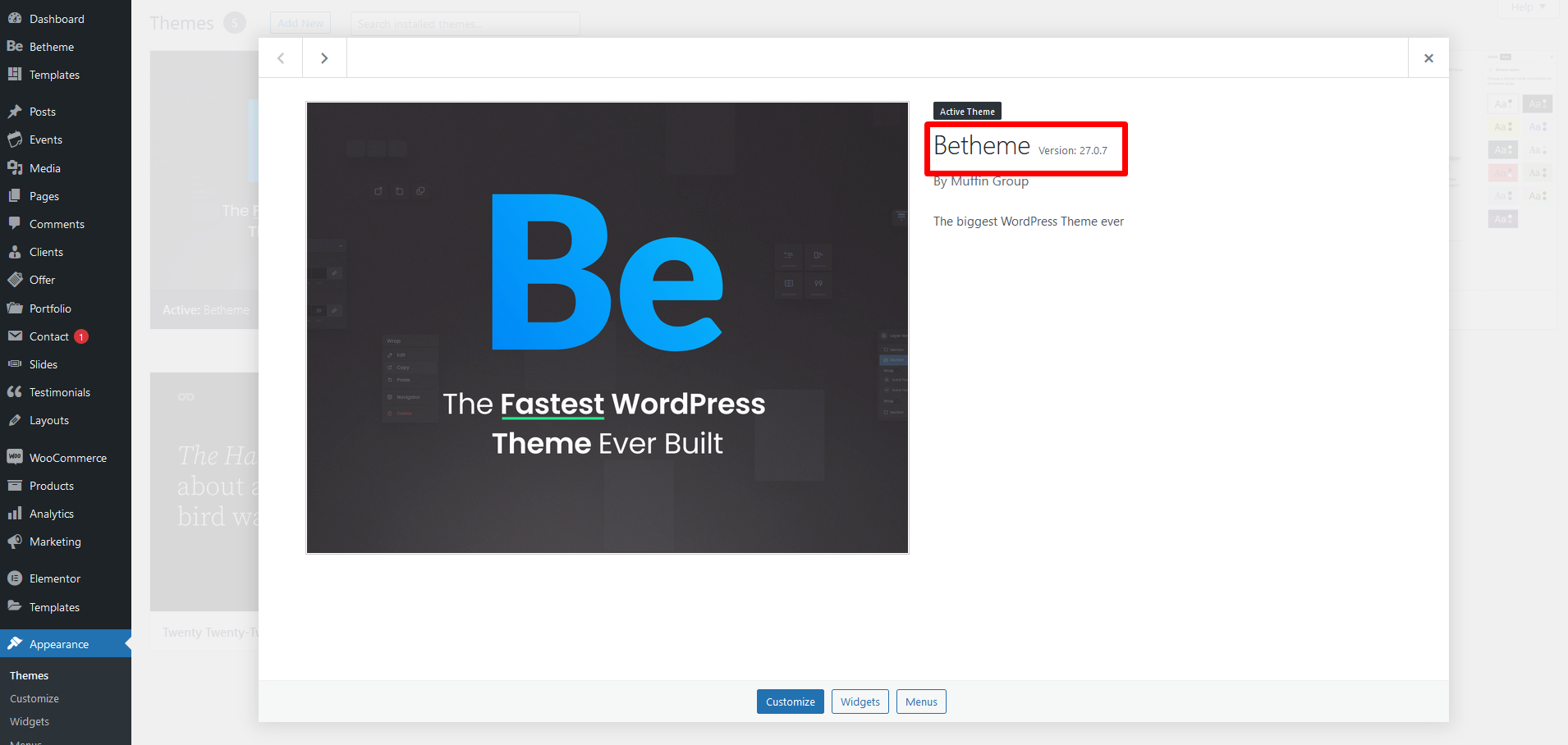Open Menus from theme details footer
Image resolution: width=1568 pixels, height=745 pixels.
click(921, 702)
